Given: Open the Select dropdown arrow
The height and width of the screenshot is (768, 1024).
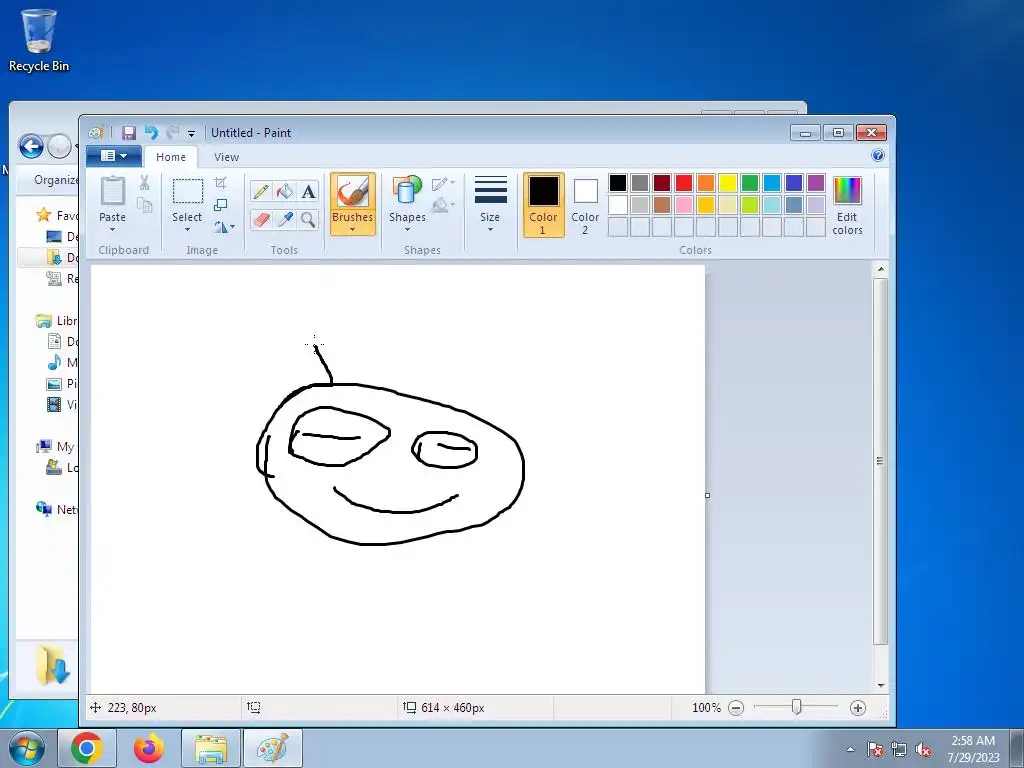Looking at the screenshot, I should [x=187, y=230].
